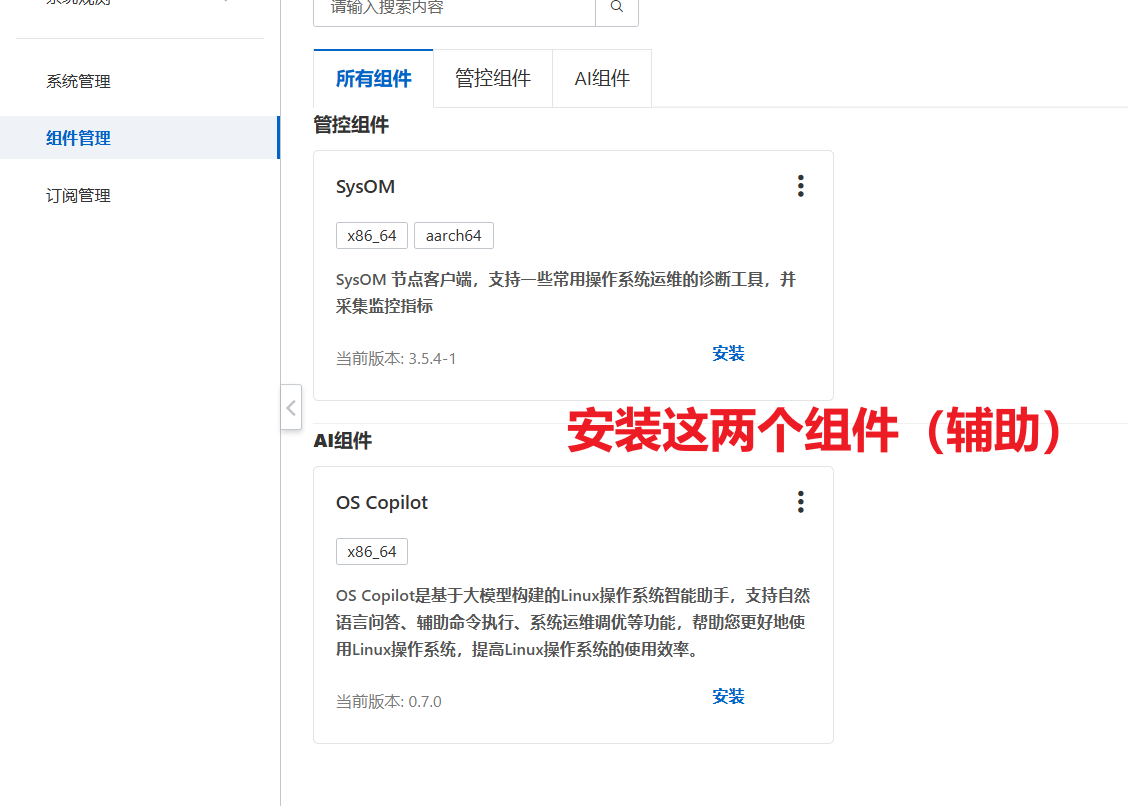Click the x86_64 tag on SysOM

pos(372,235)
